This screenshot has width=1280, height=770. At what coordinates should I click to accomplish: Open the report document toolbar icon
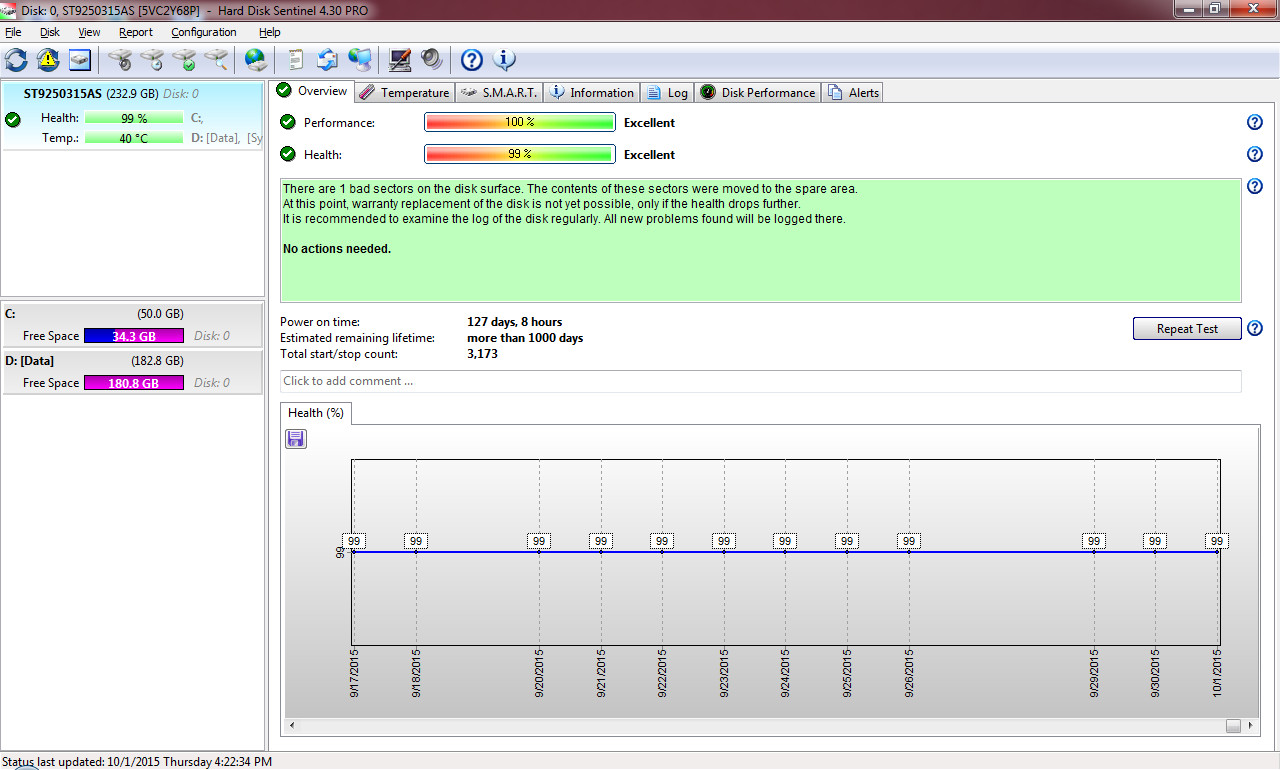click(x=295, y=60)
